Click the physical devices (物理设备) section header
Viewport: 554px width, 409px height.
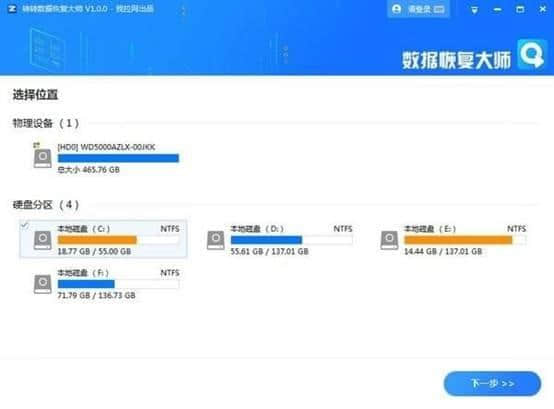(x=46, y=123)
